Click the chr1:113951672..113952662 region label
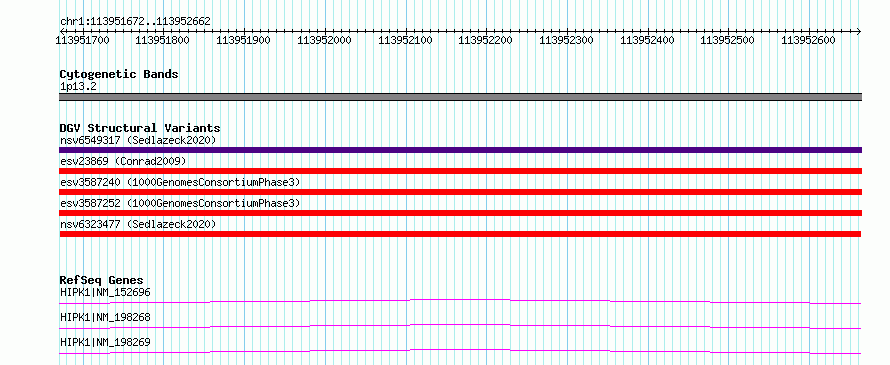The width and height of the screenshot is (890, 365). point(135,21)
